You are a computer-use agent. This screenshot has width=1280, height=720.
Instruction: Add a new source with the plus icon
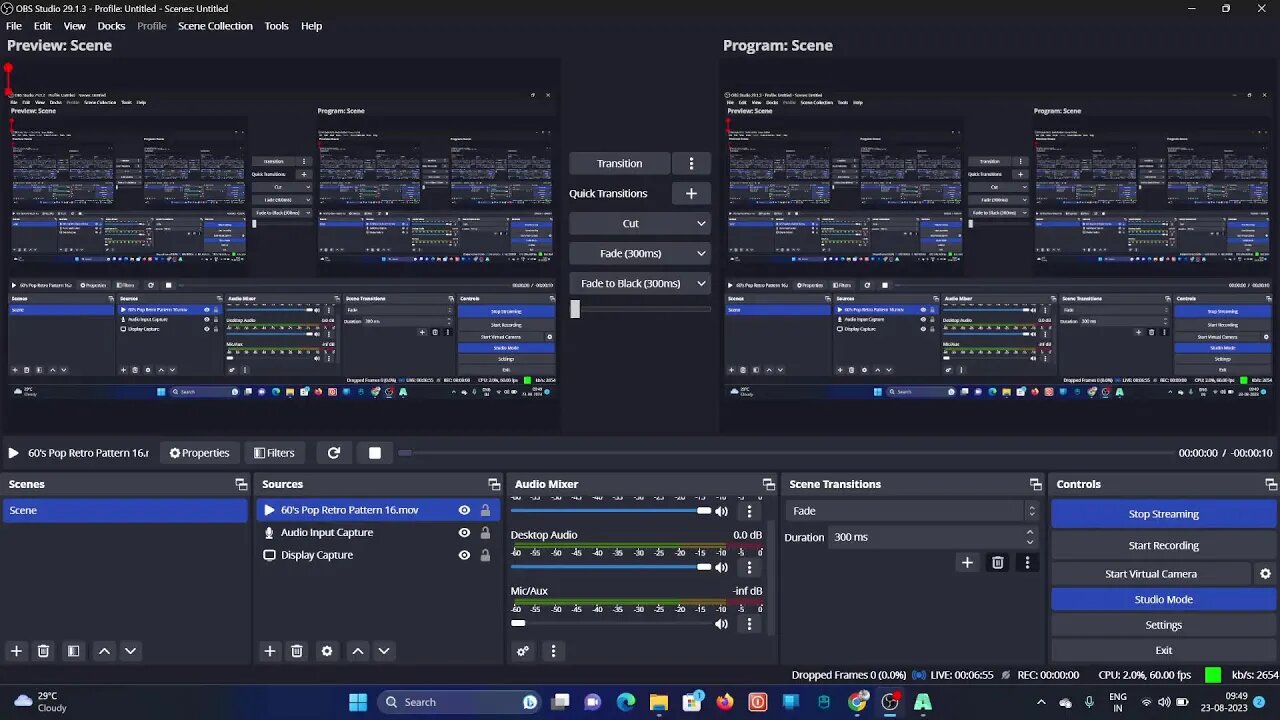270,651
